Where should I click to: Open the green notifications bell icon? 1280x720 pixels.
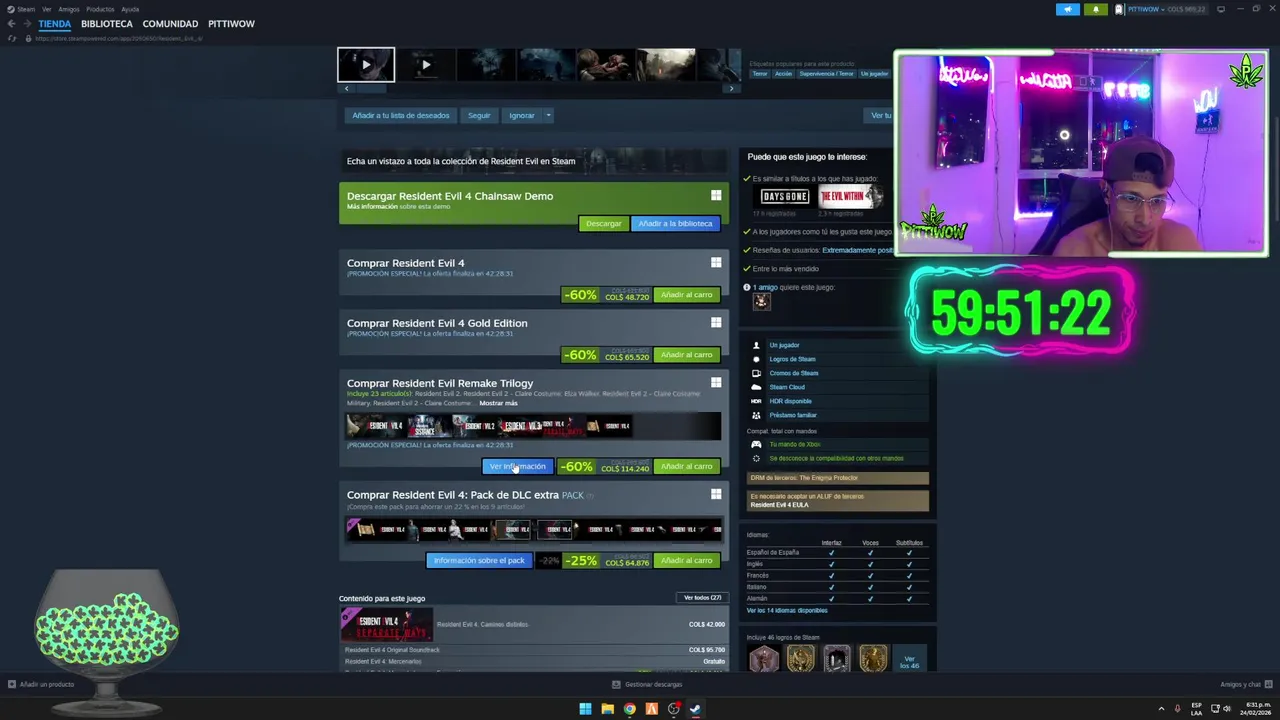tap(1095, 9)
